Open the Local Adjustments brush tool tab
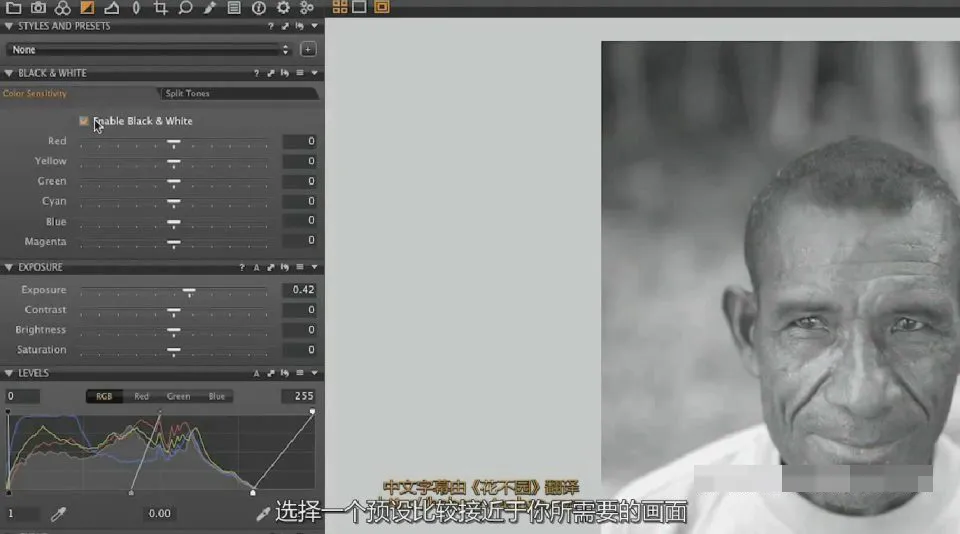Viewport: 960px width, 534px height. tap(210, 7)
